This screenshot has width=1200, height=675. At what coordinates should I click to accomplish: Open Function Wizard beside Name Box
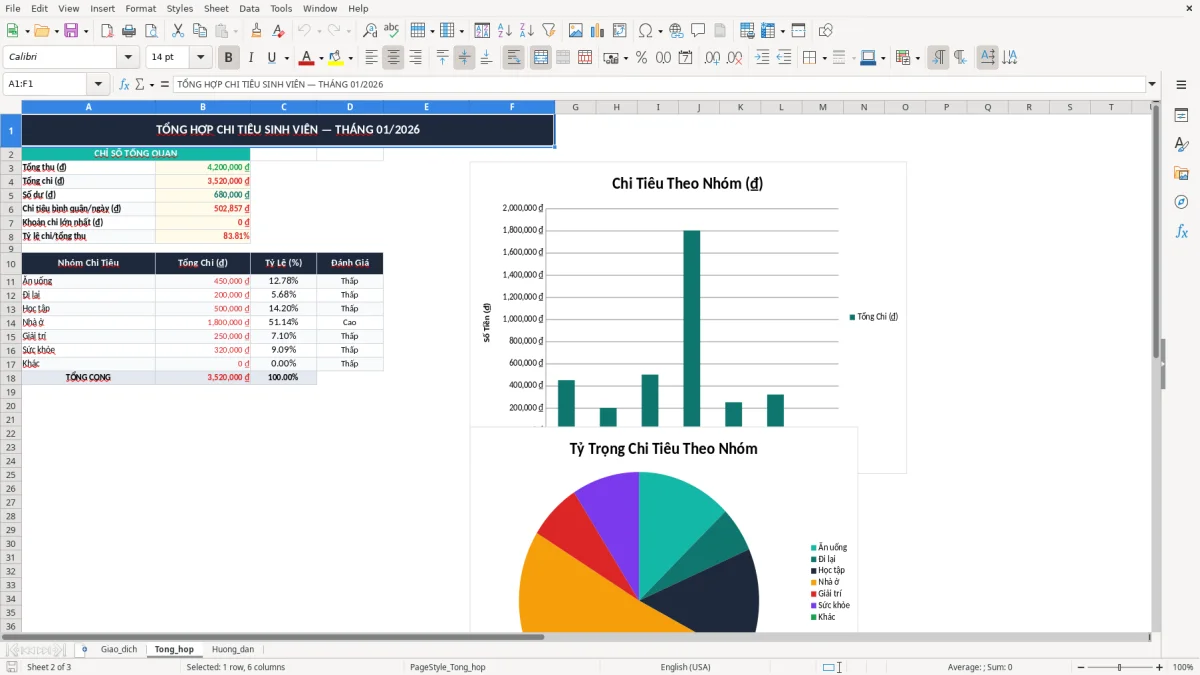[x=124, y=84]
